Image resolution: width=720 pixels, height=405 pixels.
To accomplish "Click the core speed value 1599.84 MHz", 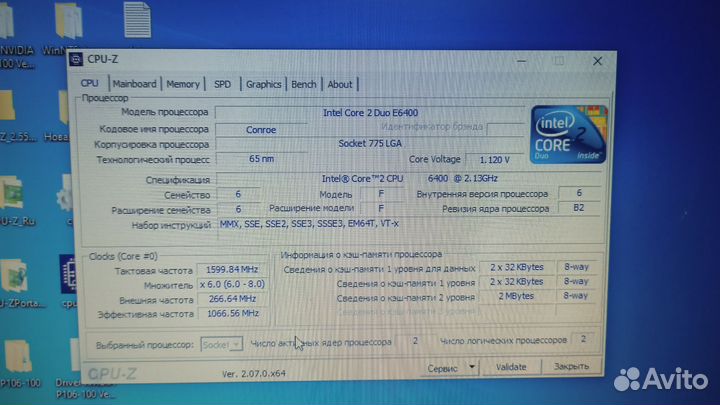I will click(x=232, y=270).
